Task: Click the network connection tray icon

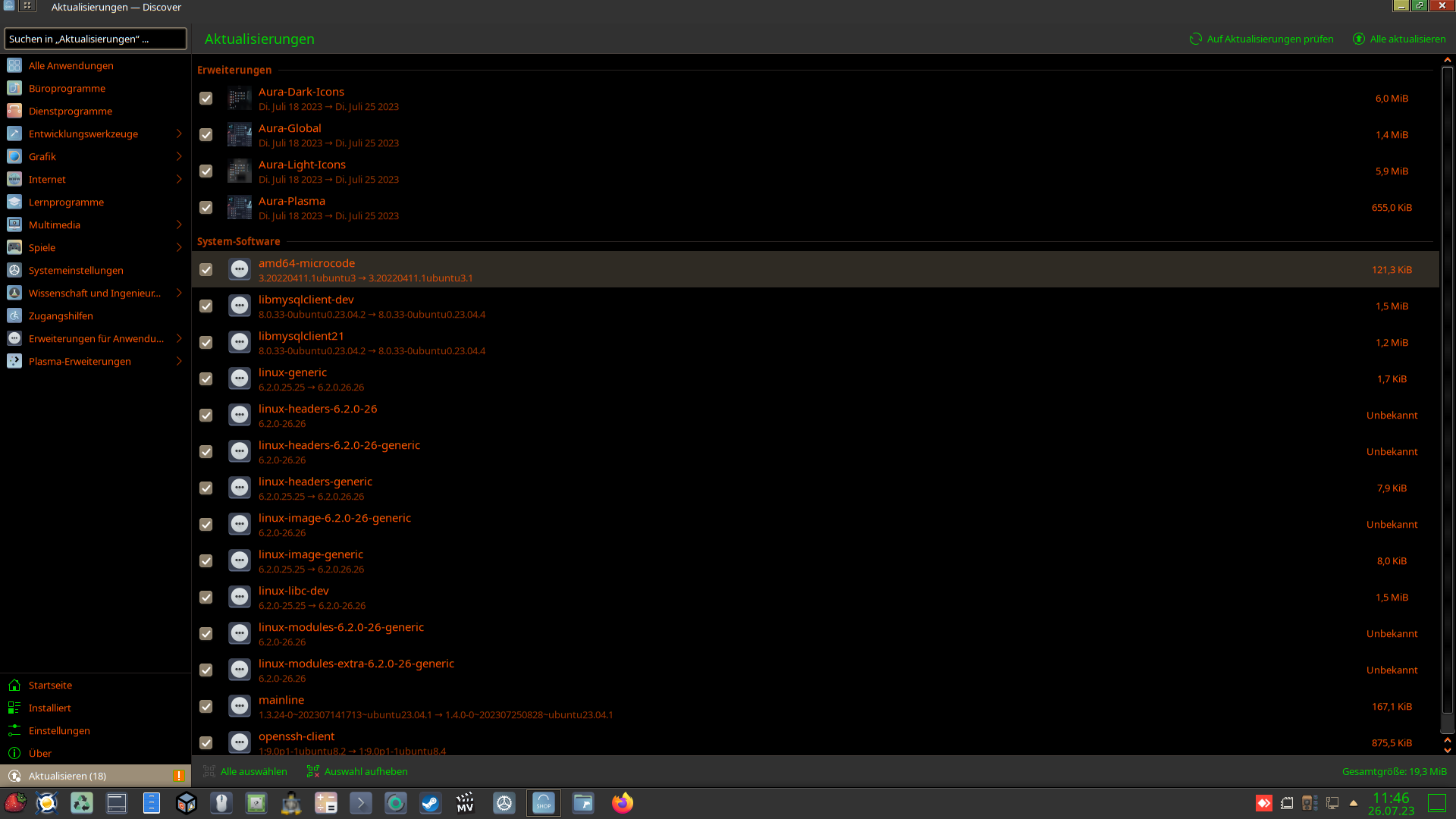Action: click(1332, 803)
